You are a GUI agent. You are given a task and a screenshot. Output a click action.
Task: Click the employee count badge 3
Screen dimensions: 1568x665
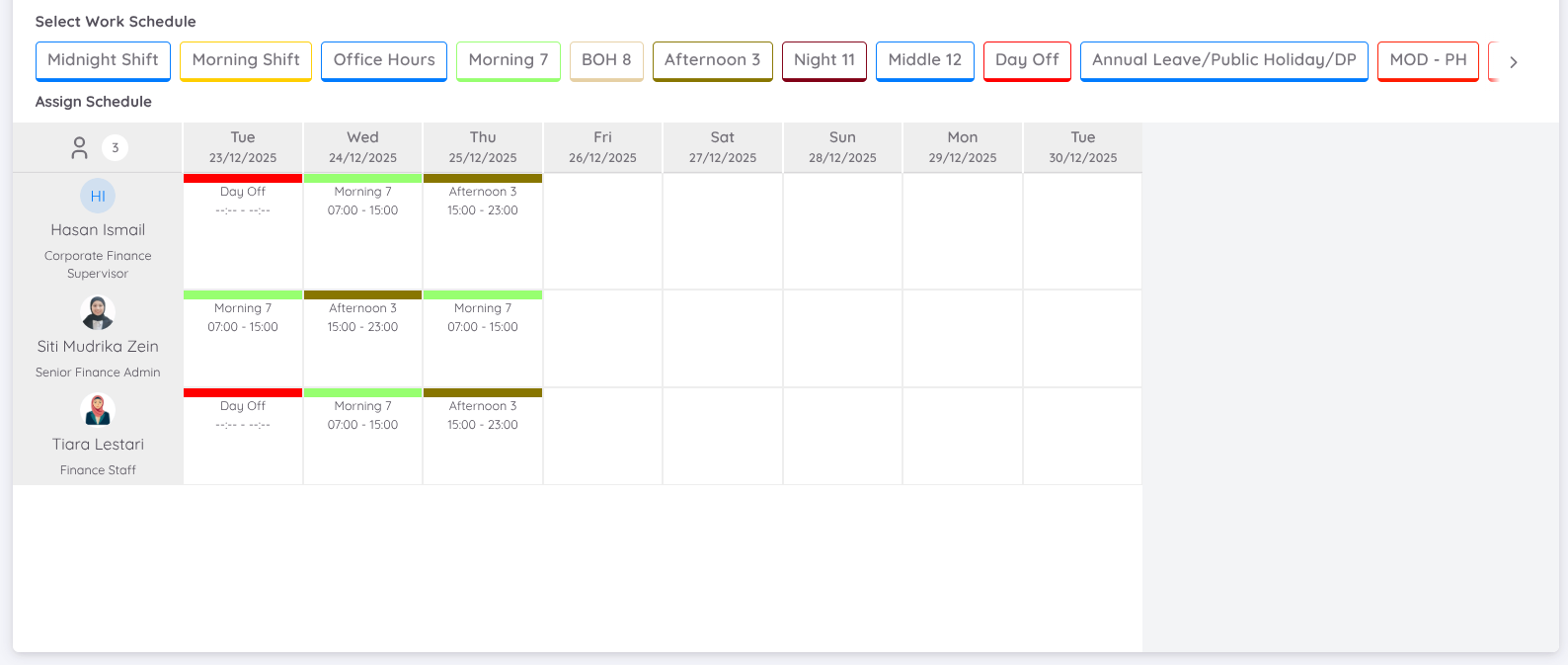coord(115,148)
